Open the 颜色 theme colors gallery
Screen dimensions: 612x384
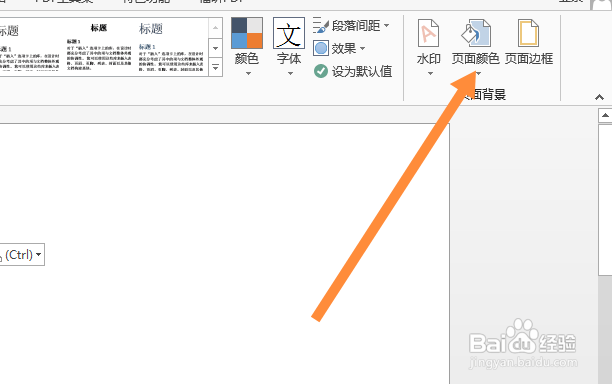coord(247,47)
